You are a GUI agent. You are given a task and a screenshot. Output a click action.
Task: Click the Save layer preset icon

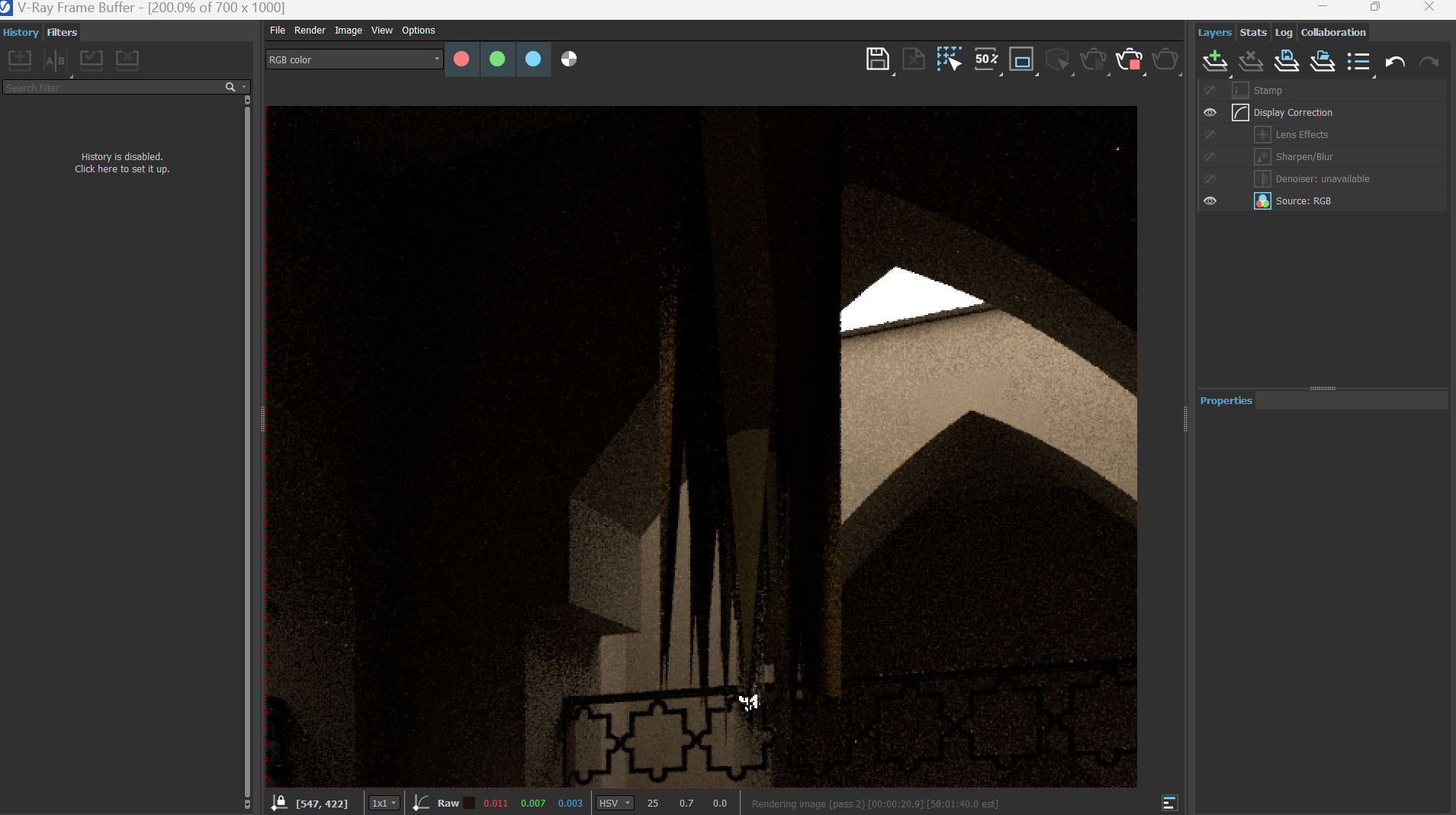coord(1287,61)
